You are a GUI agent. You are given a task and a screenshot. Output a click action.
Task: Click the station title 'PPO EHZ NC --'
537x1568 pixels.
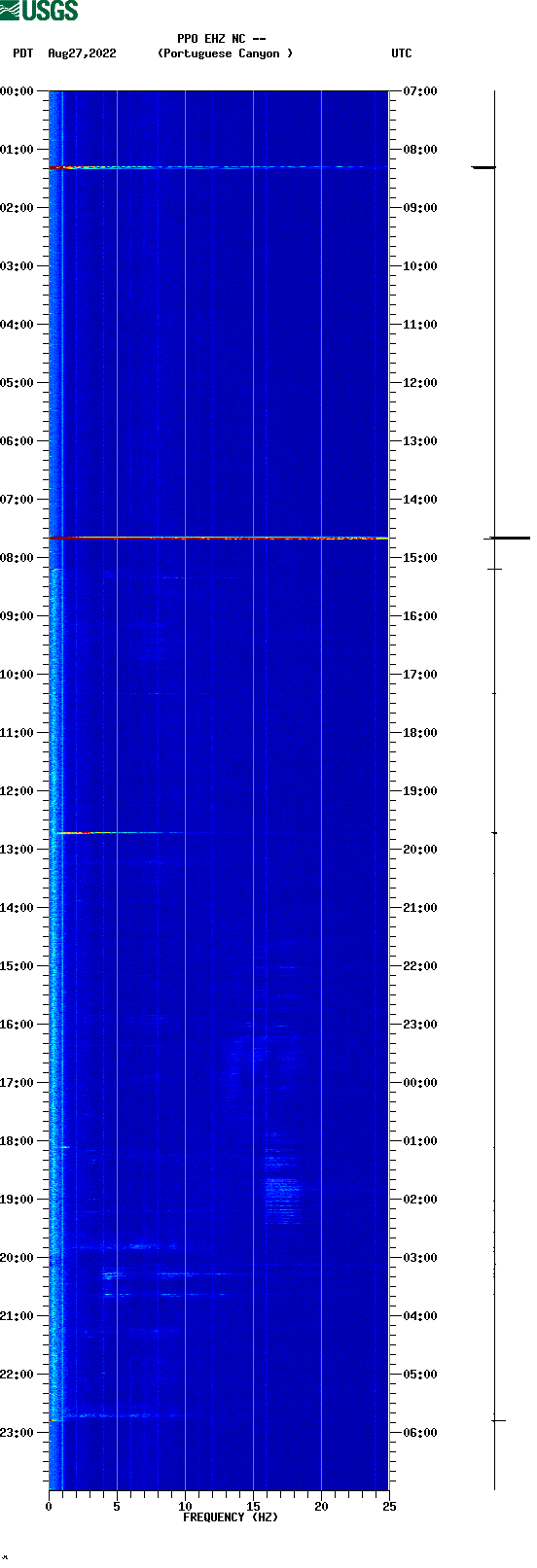(222, 39)
